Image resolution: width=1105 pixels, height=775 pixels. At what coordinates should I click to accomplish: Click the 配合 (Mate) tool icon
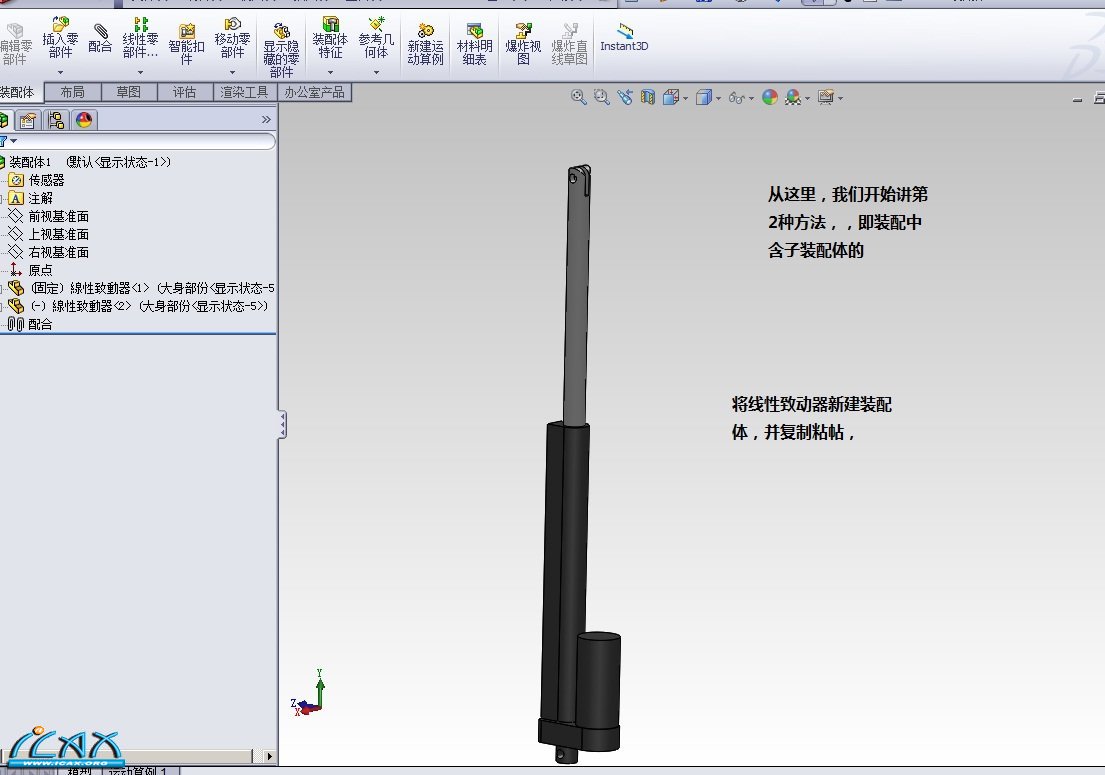[100, 38]
